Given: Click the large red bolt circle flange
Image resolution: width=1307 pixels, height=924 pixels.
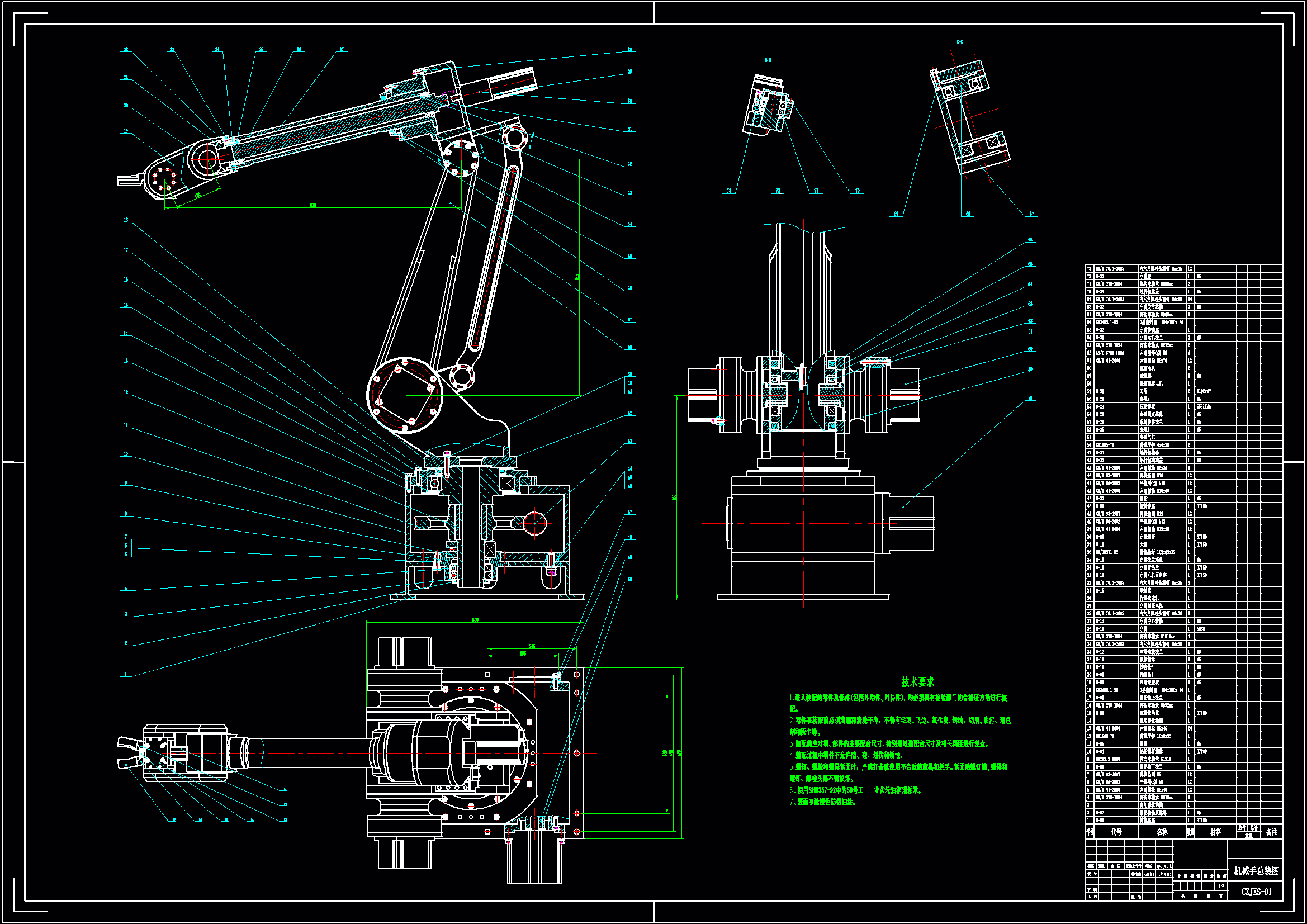Looking at the screenshot, I should click(x=405, y=395).
